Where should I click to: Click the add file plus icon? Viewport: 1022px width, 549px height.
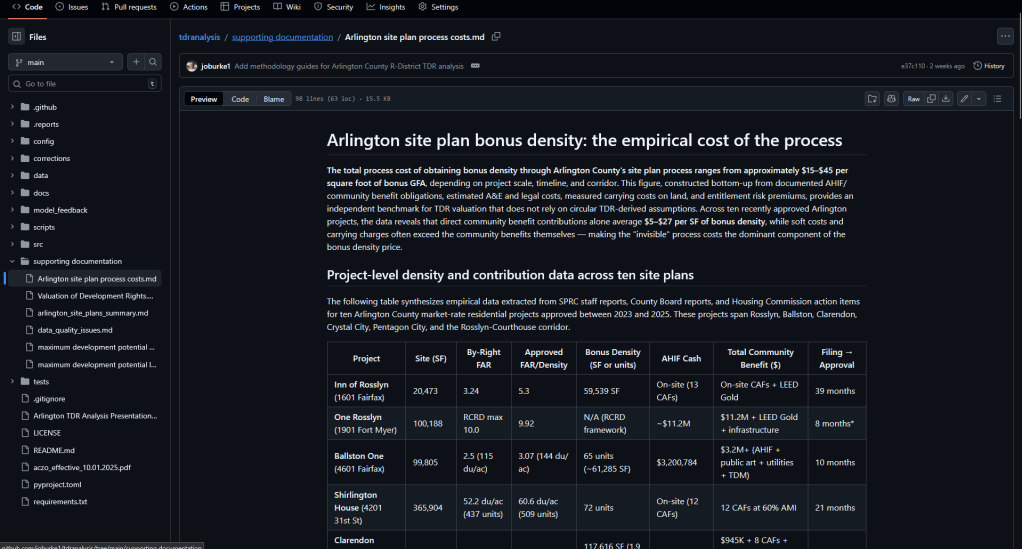(x=136, y=62)
